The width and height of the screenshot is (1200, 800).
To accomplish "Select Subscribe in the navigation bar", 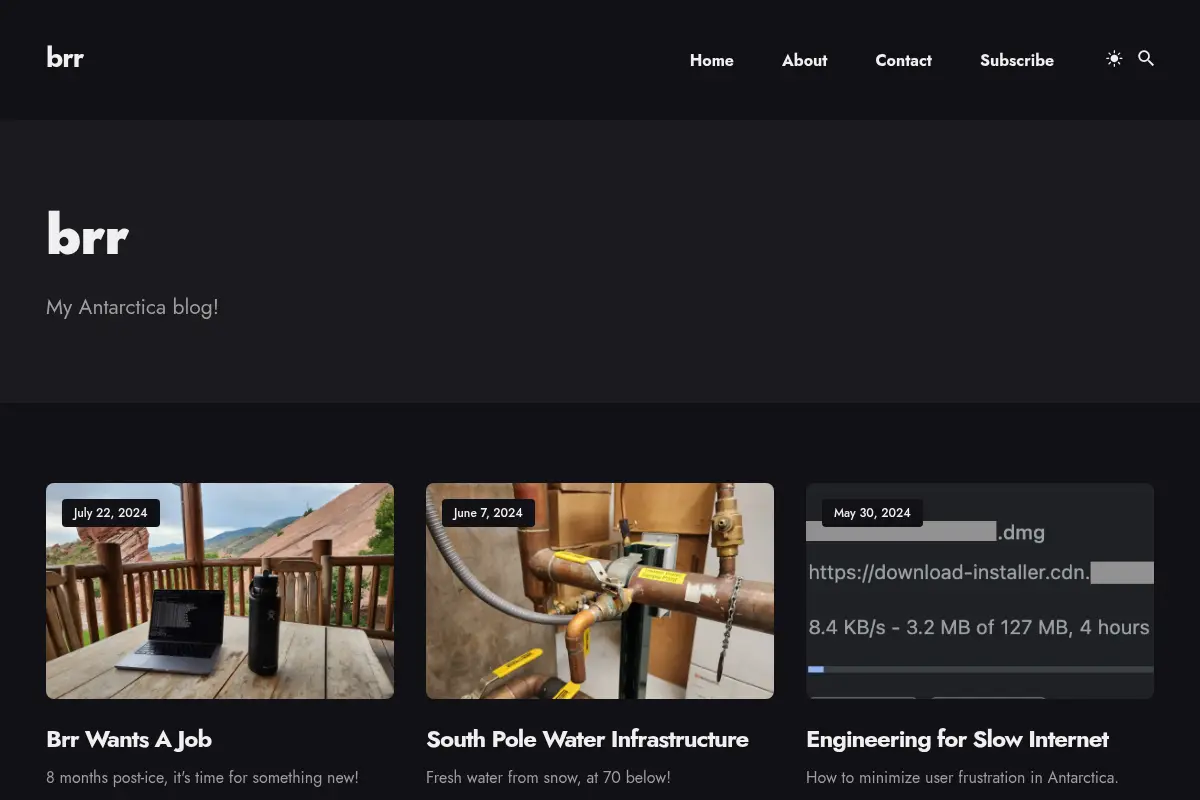I will tap(1017, 60).
